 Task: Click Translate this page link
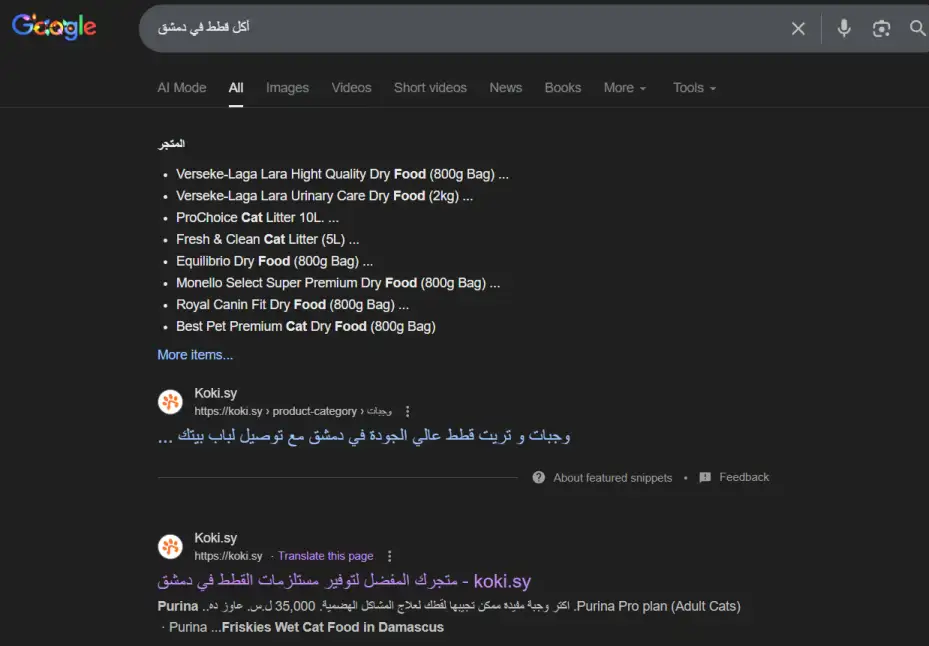tap(326, 556)
